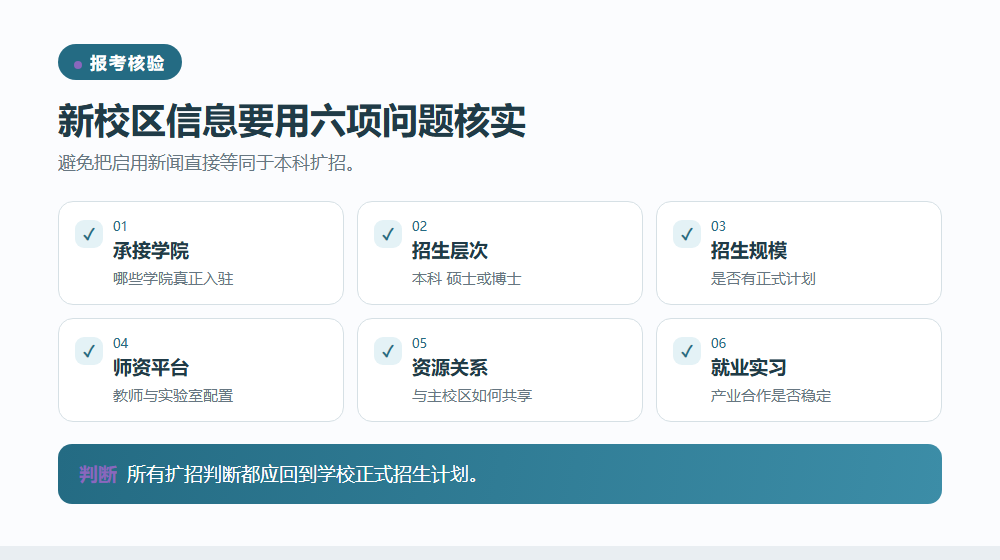Click the number 05 label
The image size is (1000, 560).
coord(420,343)
